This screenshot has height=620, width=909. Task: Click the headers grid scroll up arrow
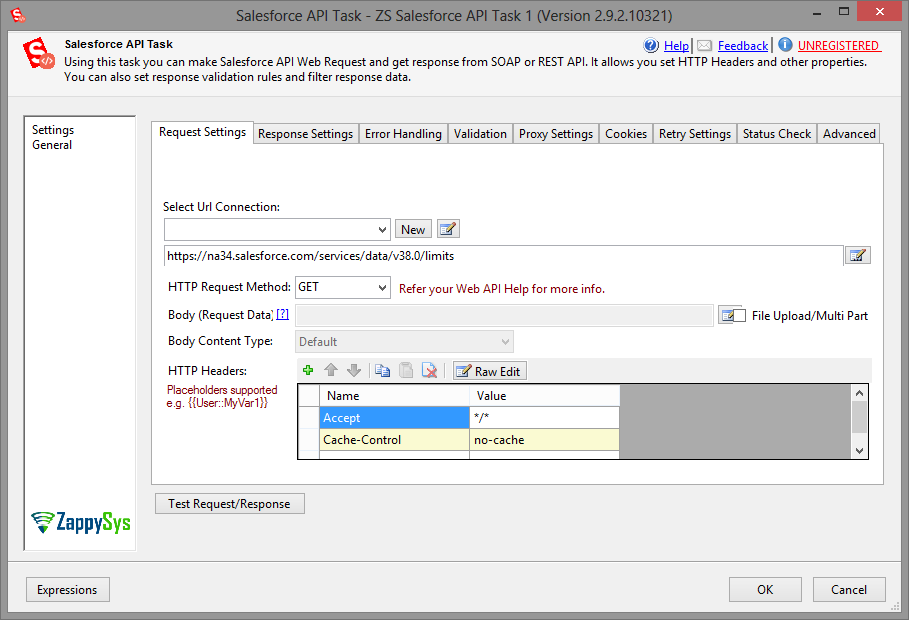[x=859, y=393]
